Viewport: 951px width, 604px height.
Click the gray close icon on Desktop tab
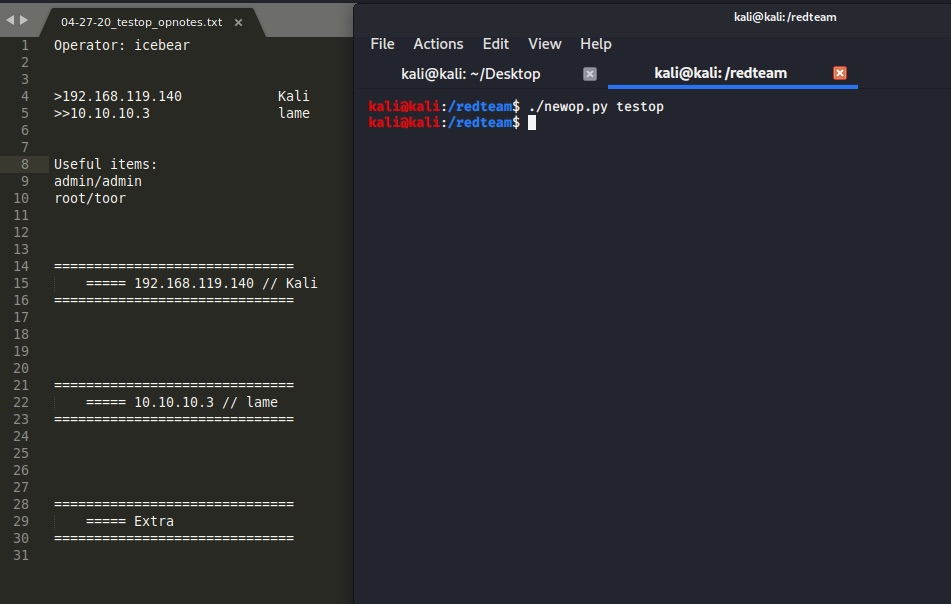(x=589, y=73)
